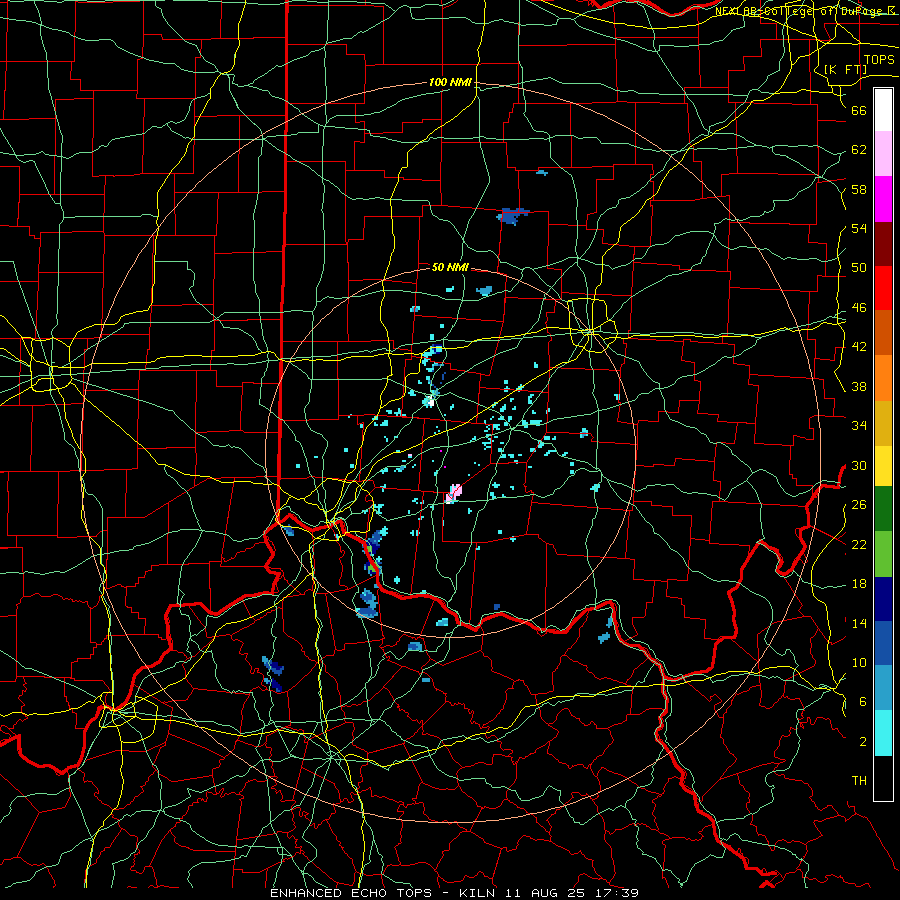
Task: Select the light pink legend swatch
Action: [x=883, y=154]
